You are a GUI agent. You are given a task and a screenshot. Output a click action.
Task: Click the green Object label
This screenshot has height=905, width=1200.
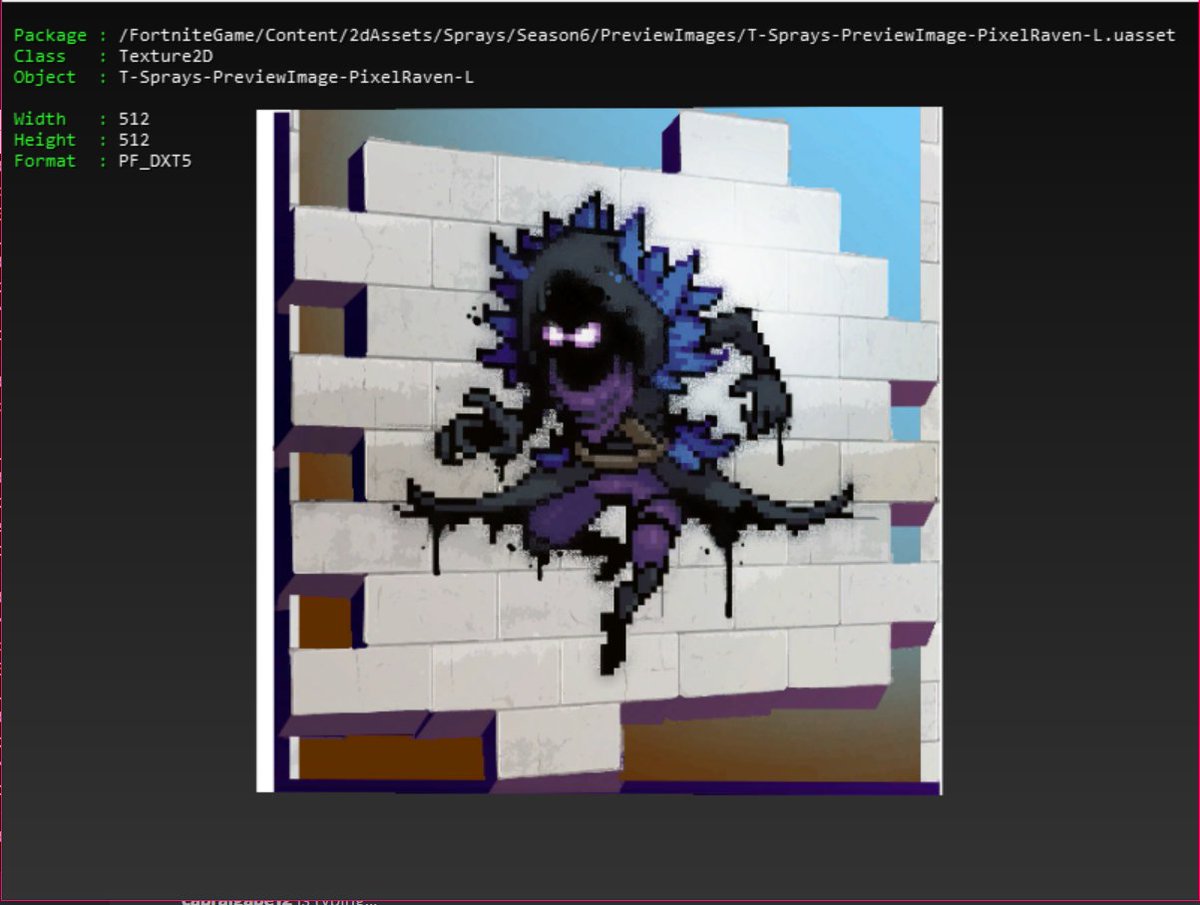pyautogui.click(x=45, y=77)
